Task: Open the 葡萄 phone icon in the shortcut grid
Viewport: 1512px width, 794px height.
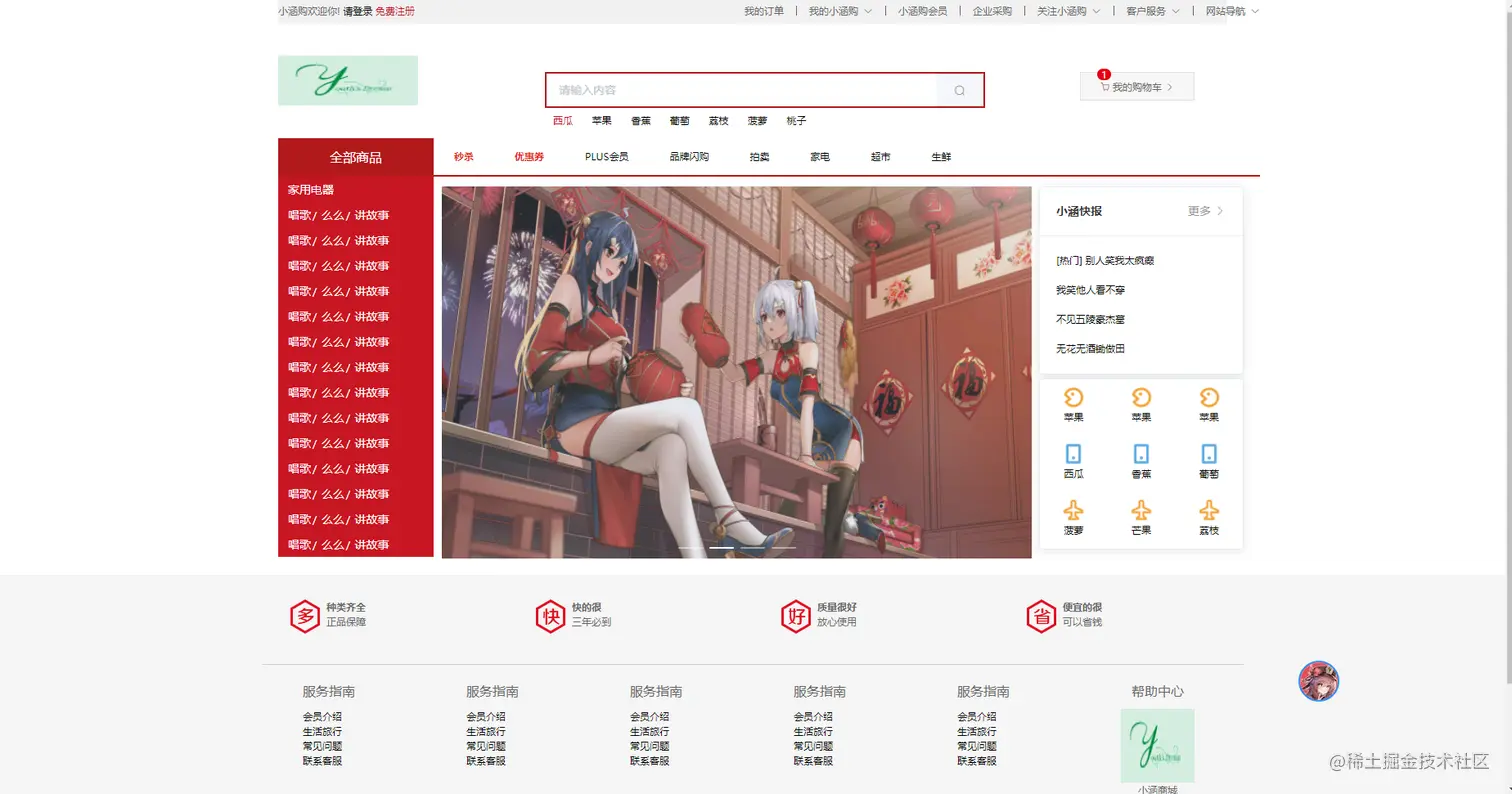Action: [x=1209, y=454]
